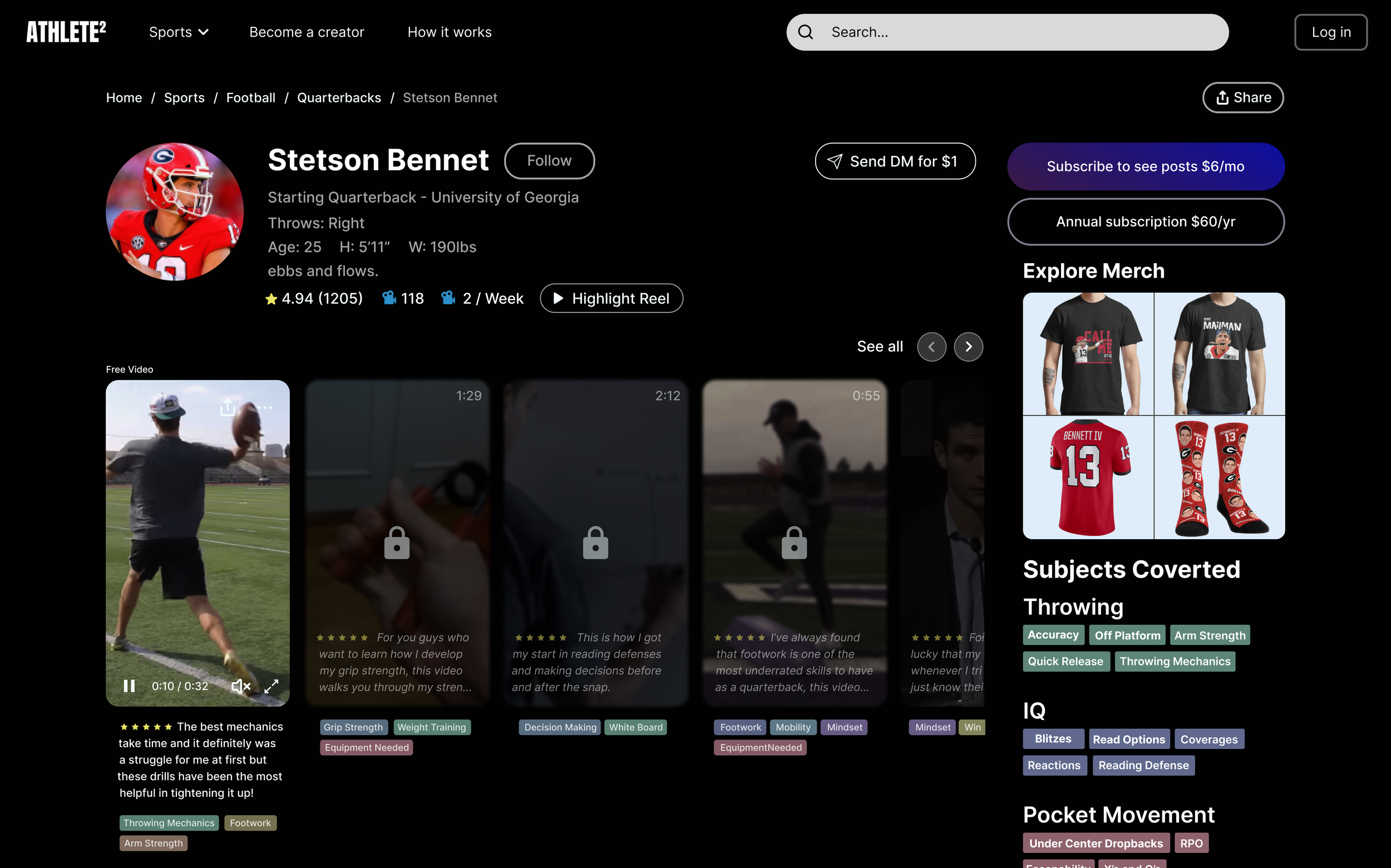The width and height of the screenshot is (1391, 868).
Task: Click the search magnifier icon
Action: pyautogui.click(x=806, y=32)
